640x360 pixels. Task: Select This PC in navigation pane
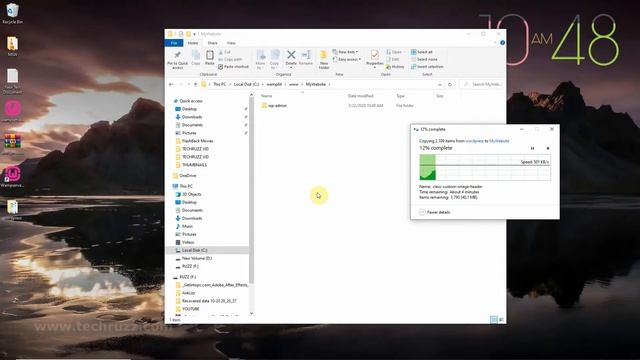186,186
